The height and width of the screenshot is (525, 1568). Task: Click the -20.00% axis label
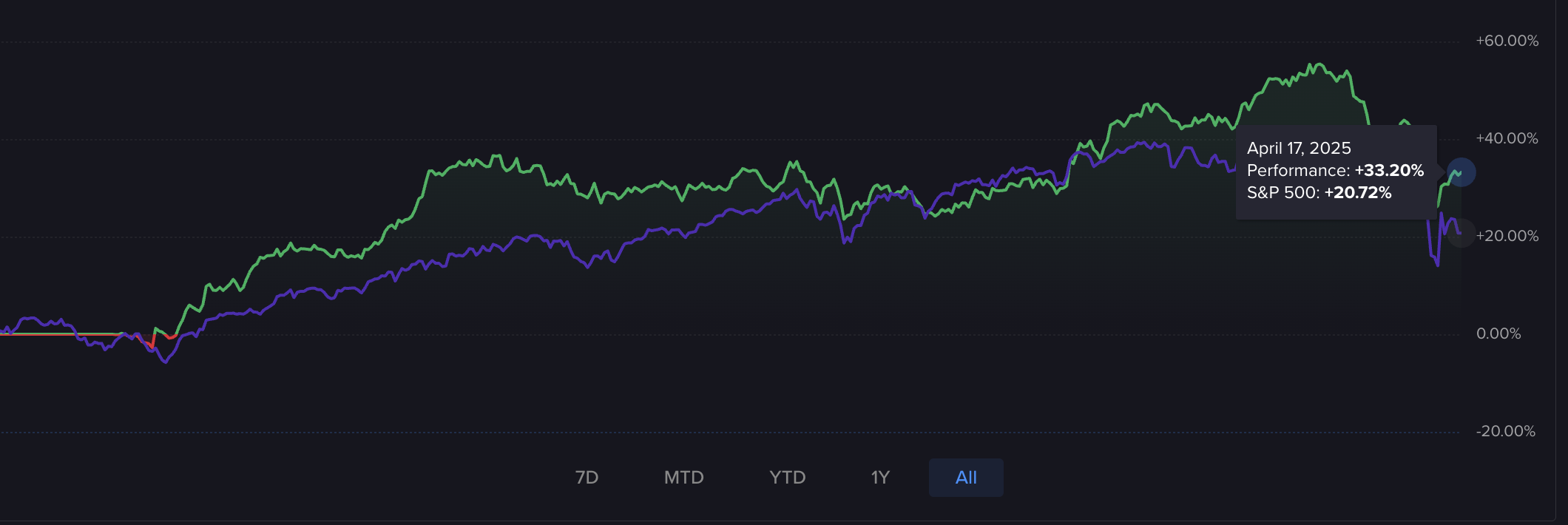pyautogui.click(x=1505, y=431)
